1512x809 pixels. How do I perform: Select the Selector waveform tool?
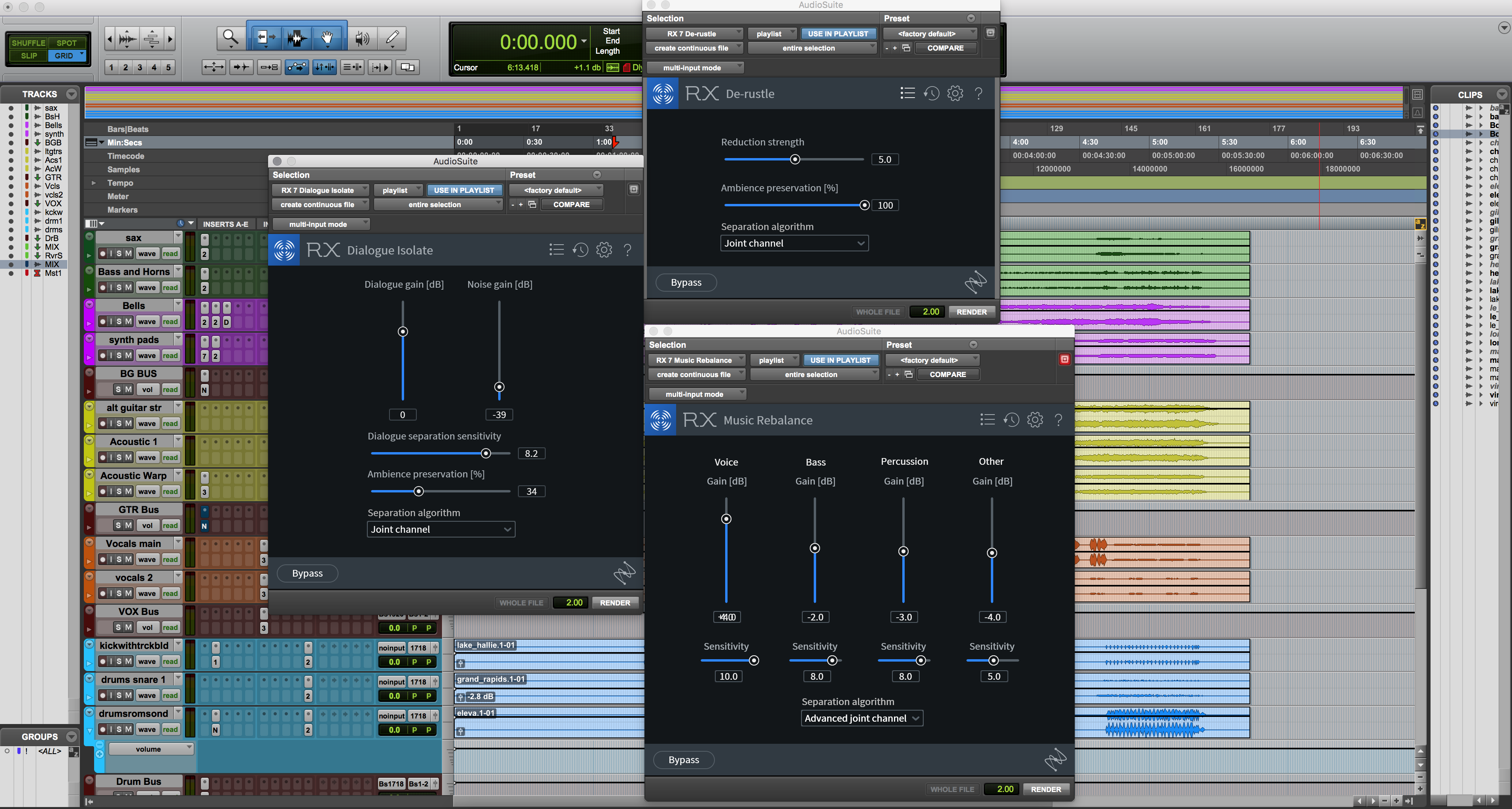coord(297,39)
